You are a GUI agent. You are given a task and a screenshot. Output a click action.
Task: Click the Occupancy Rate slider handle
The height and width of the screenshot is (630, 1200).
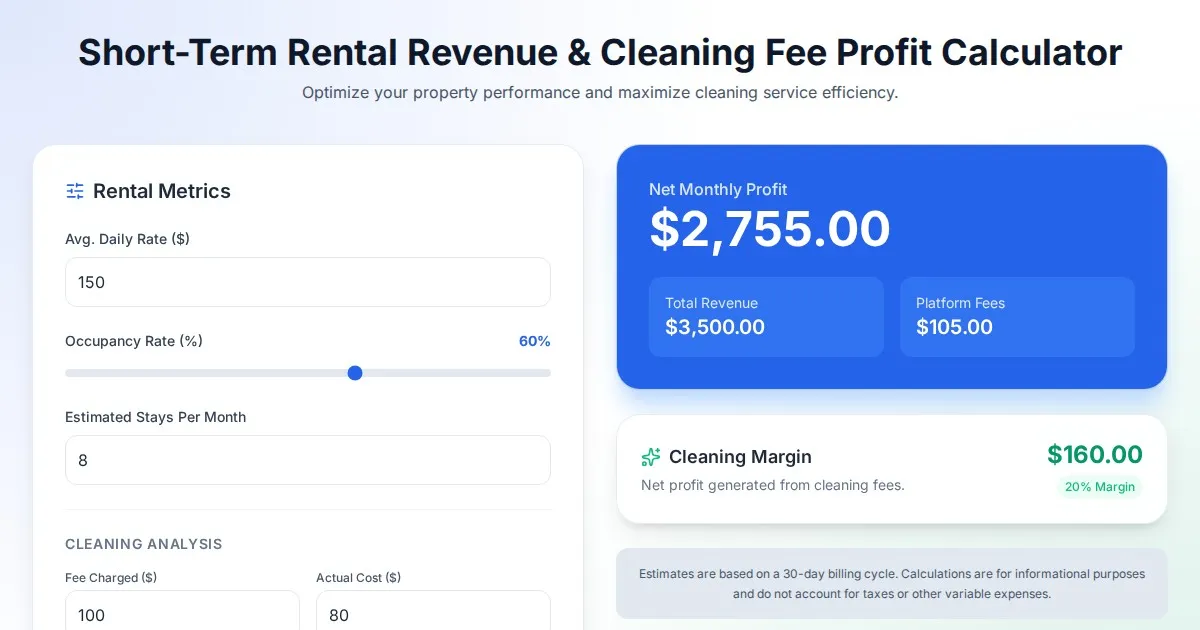tap(355, 373)
